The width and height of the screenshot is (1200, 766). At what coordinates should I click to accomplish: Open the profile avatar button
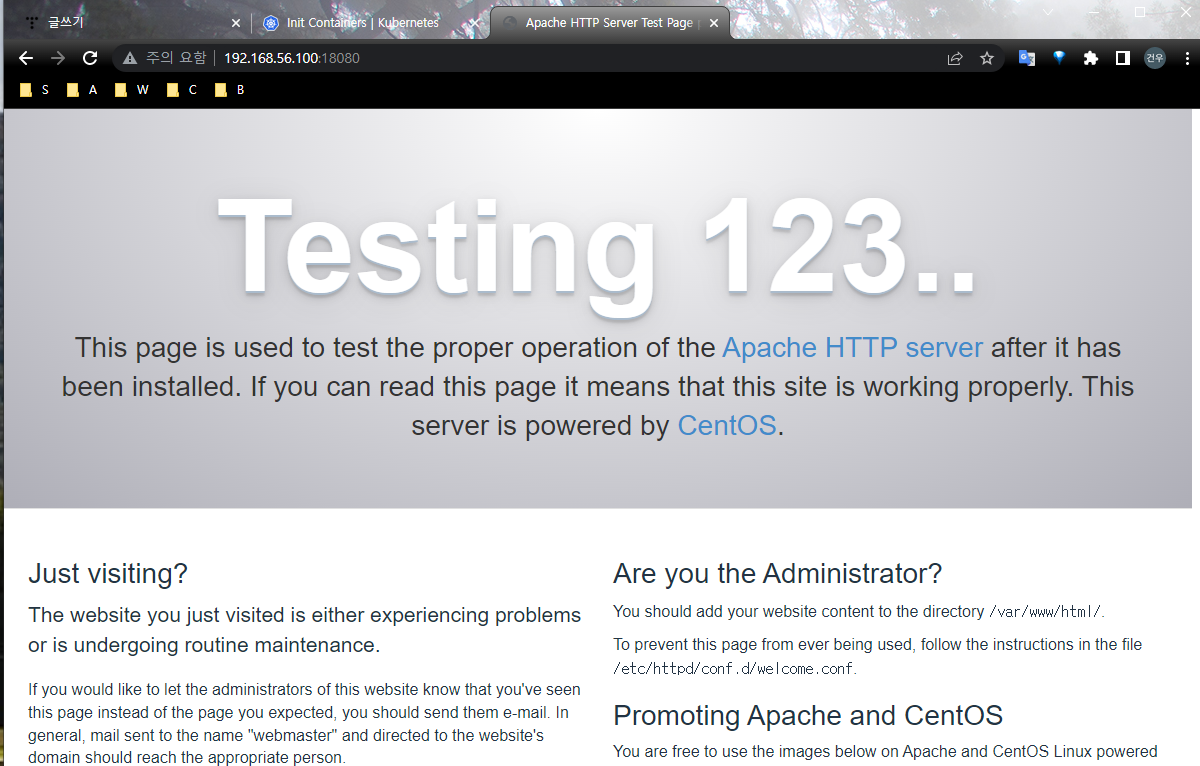pos(1155,58)
